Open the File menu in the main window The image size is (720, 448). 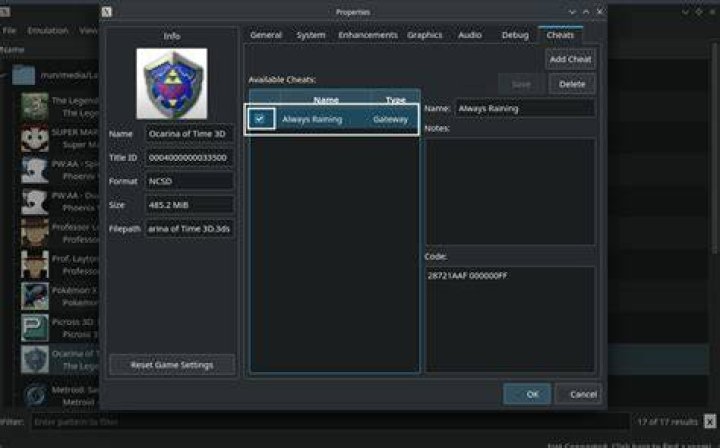pyautogui.click(x=9, y=31)
